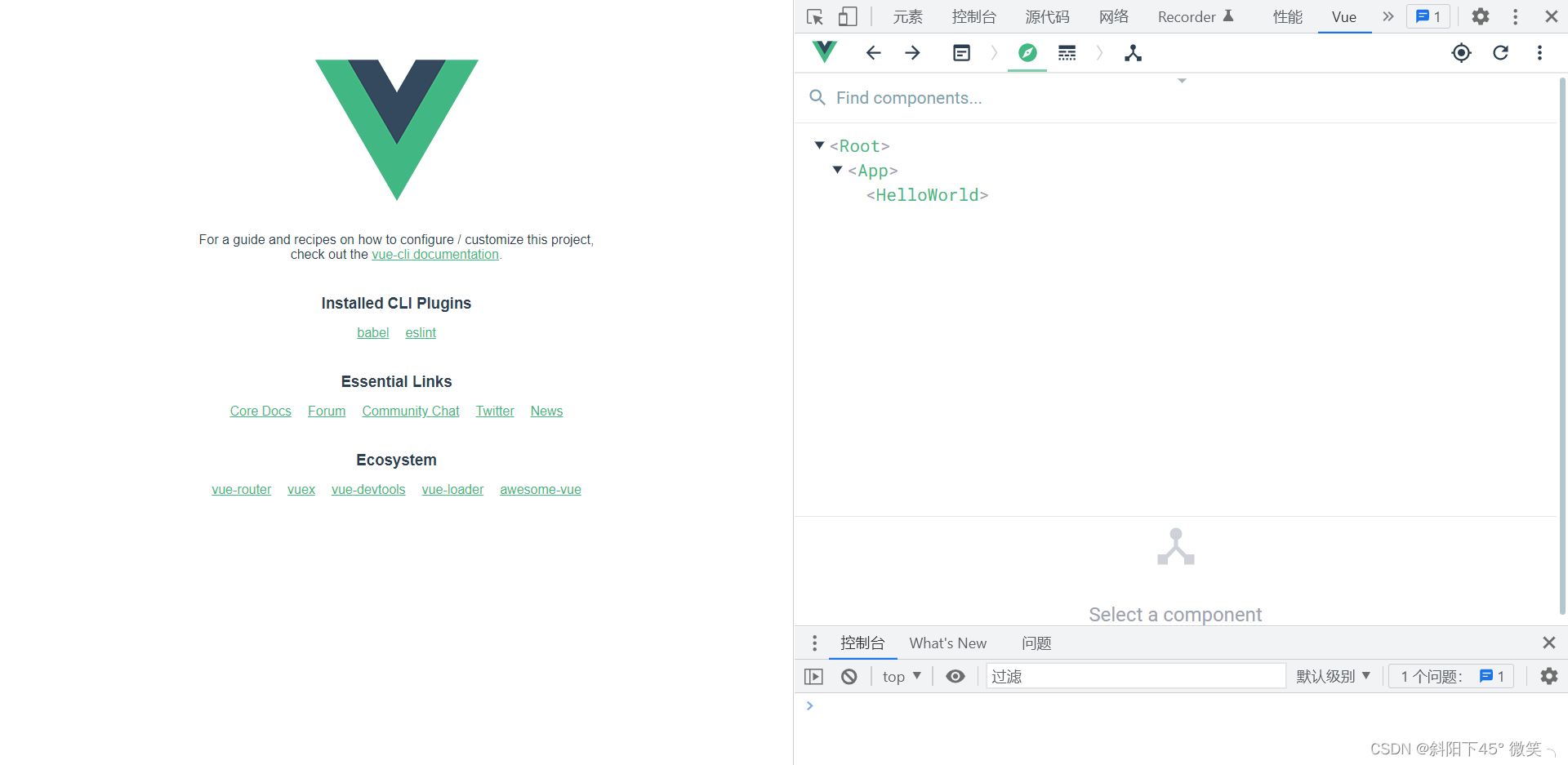Viewport: 1568px width, 765px height.
Task: Open the 1 个问题 issues button
Action: click(x=1451, y=676)
